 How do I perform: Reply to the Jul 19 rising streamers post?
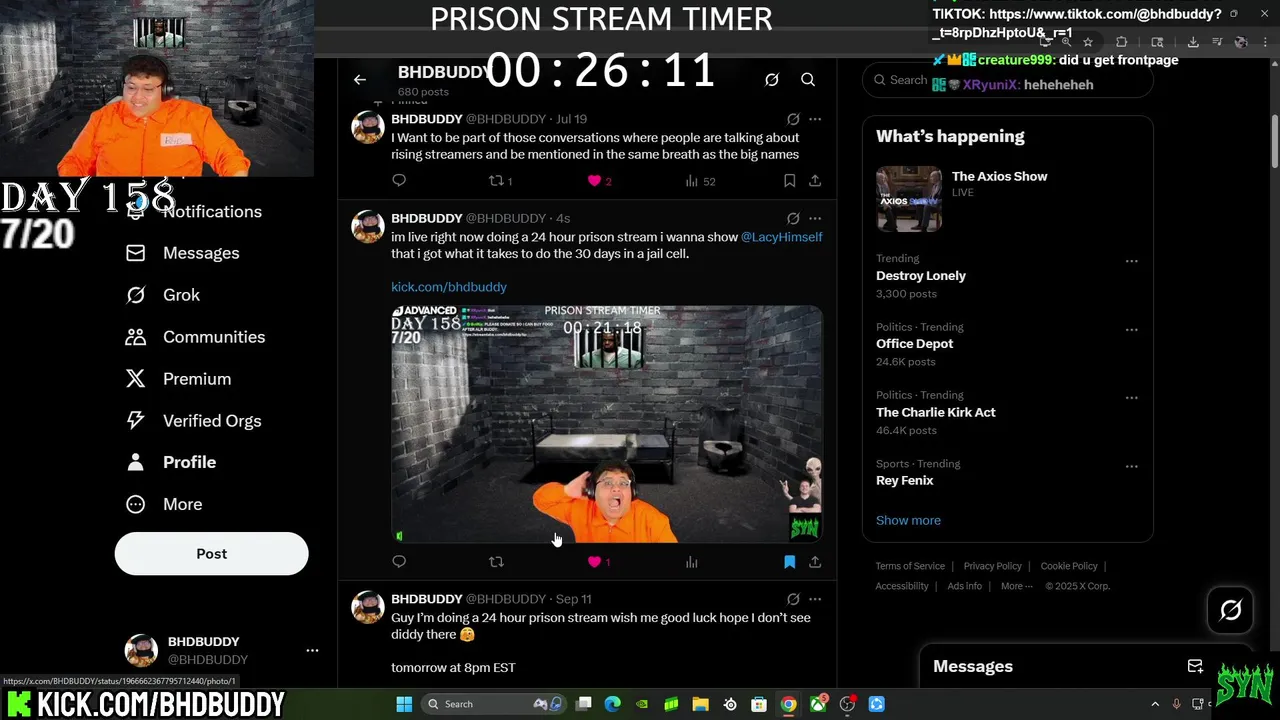click(x=399, y=181)
